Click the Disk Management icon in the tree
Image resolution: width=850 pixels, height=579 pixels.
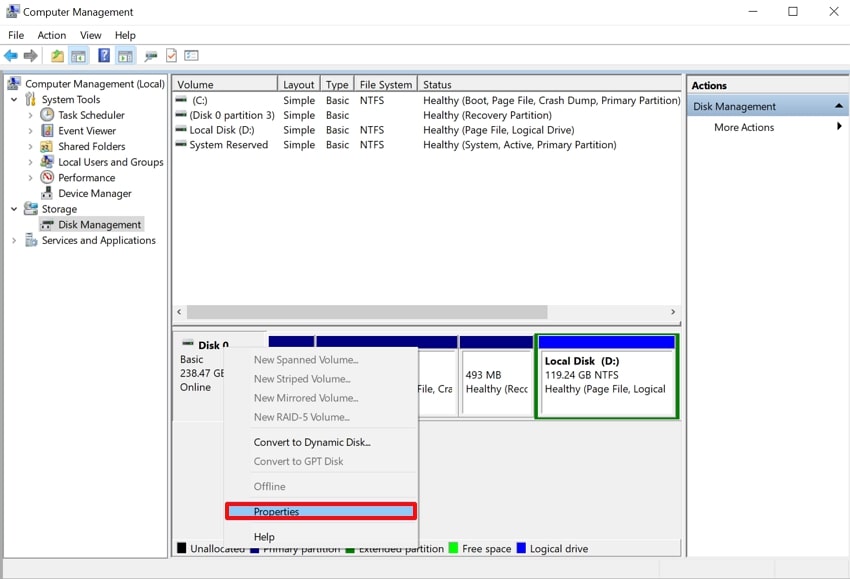click(47, 224)
